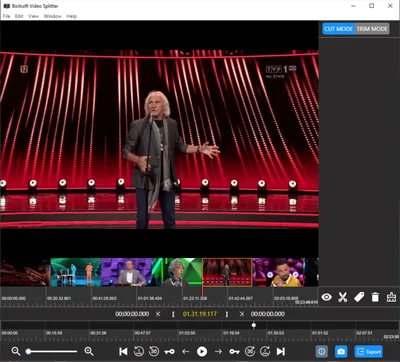Image resolution: width=400 pixels, height=362 pixels.
Task: Click overview label 01:35:53
Action: pos(276,333)
